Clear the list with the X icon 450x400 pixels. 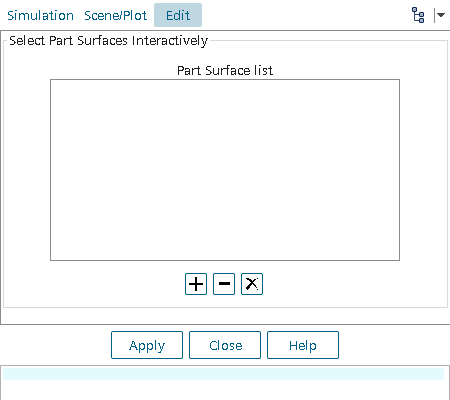(252, 284)
